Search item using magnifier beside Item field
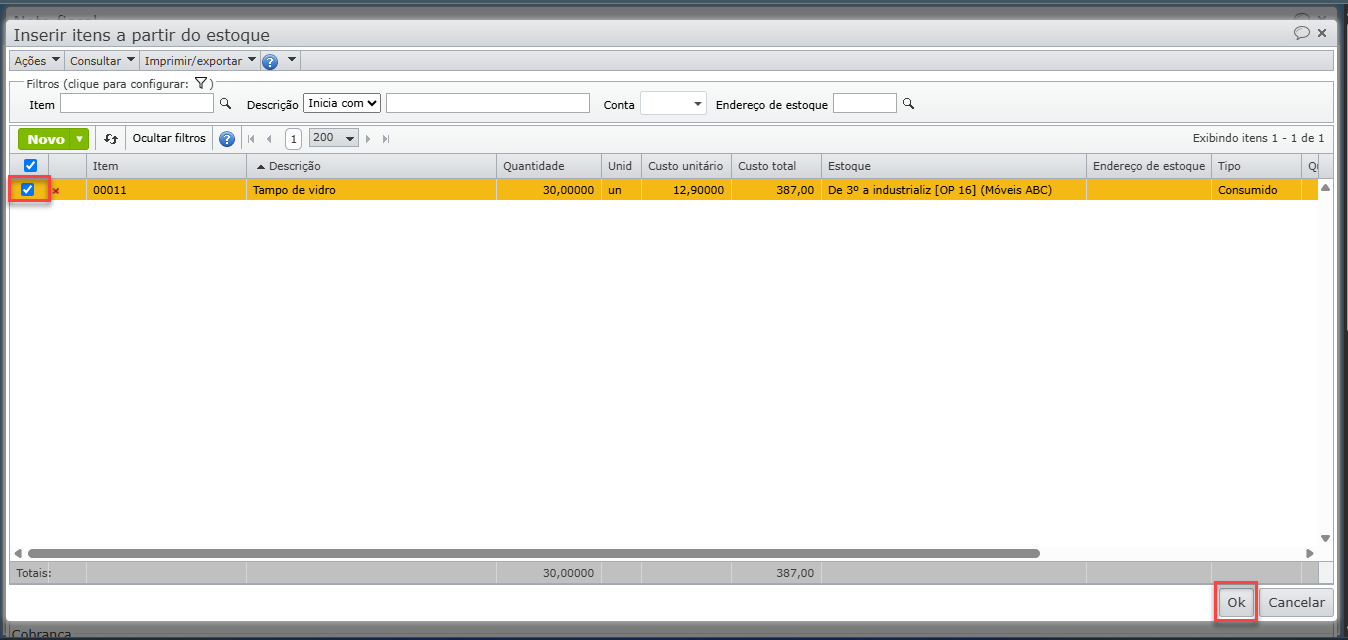This screenshot has height=640, width=1348. pos(225,103)
